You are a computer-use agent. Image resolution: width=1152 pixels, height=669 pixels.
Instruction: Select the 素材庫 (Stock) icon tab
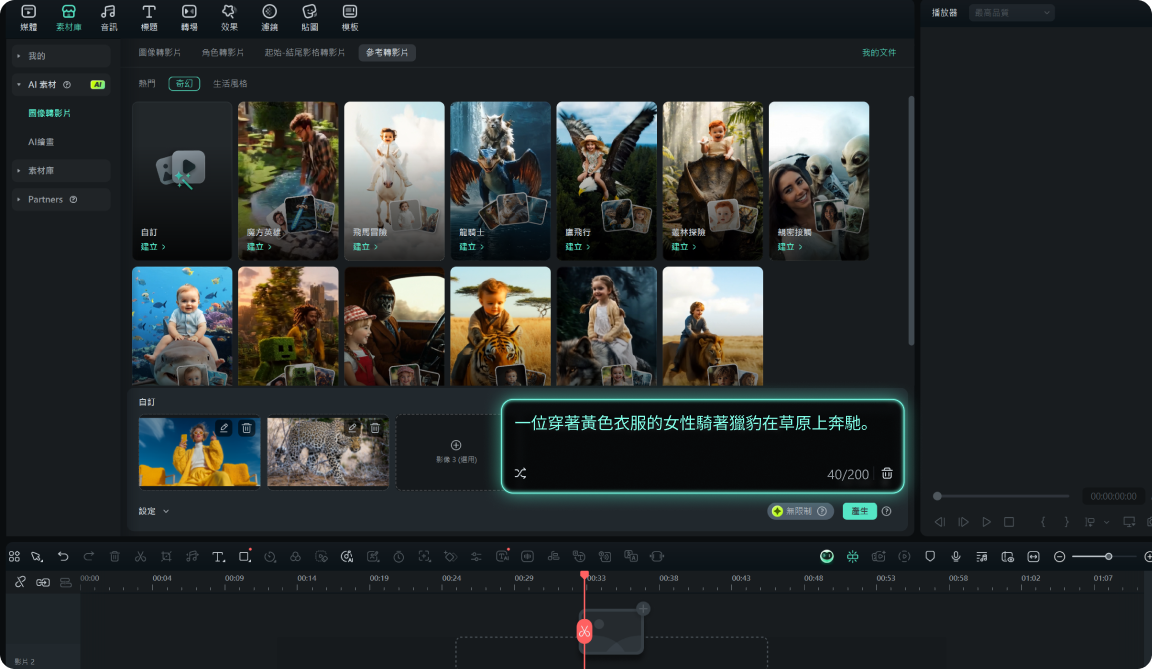68,18
